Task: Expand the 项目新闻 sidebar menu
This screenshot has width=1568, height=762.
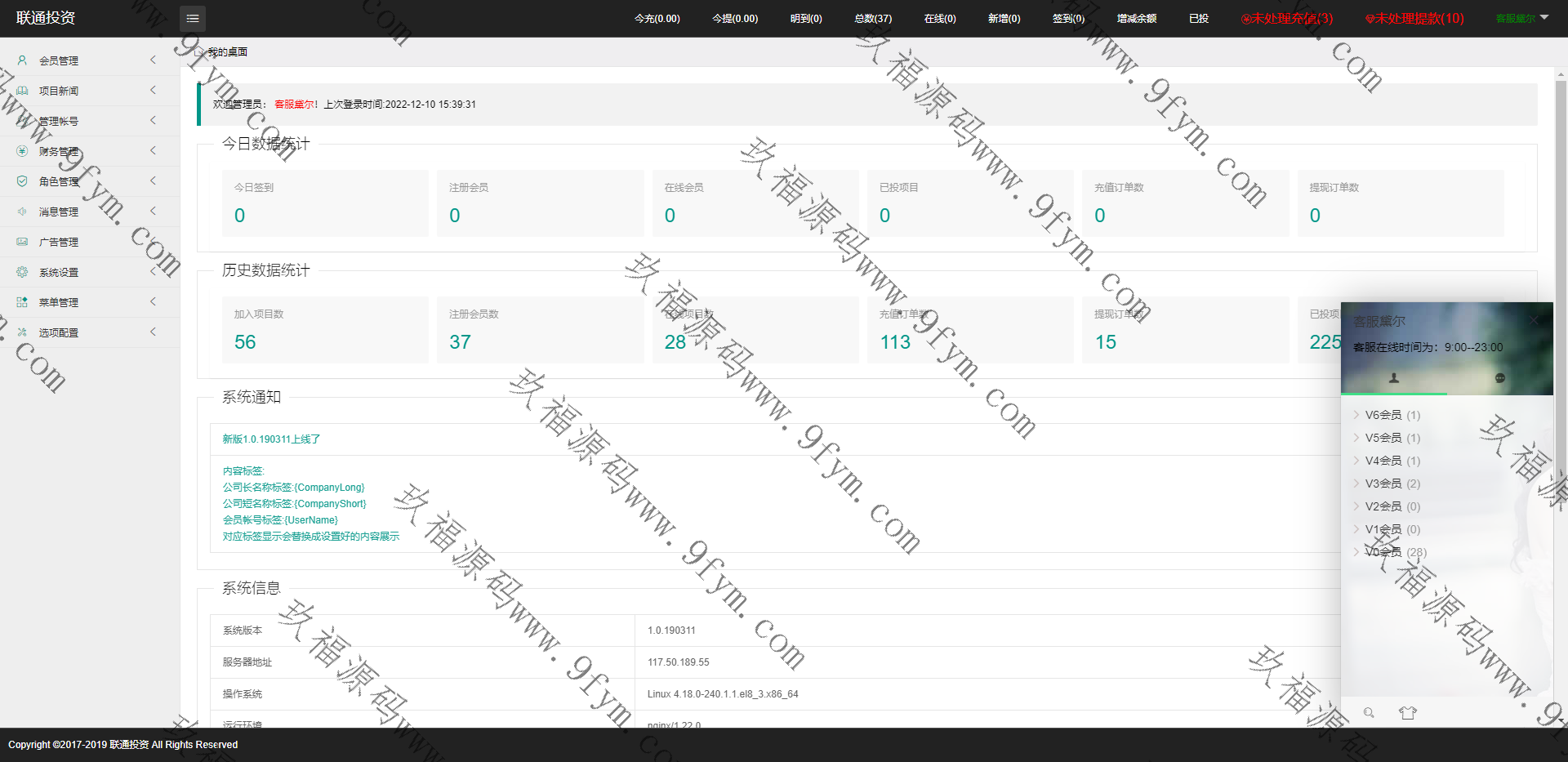Action: [59, 91]
